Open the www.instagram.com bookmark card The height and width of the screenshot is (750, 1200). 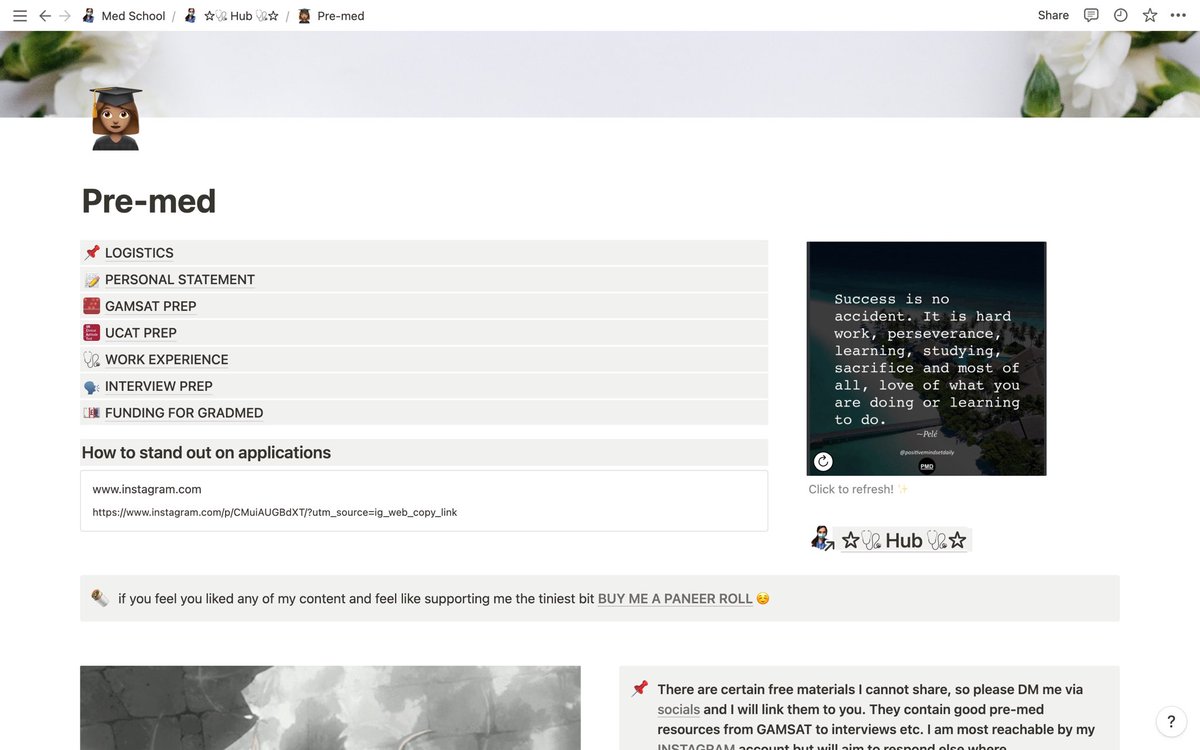424,500
